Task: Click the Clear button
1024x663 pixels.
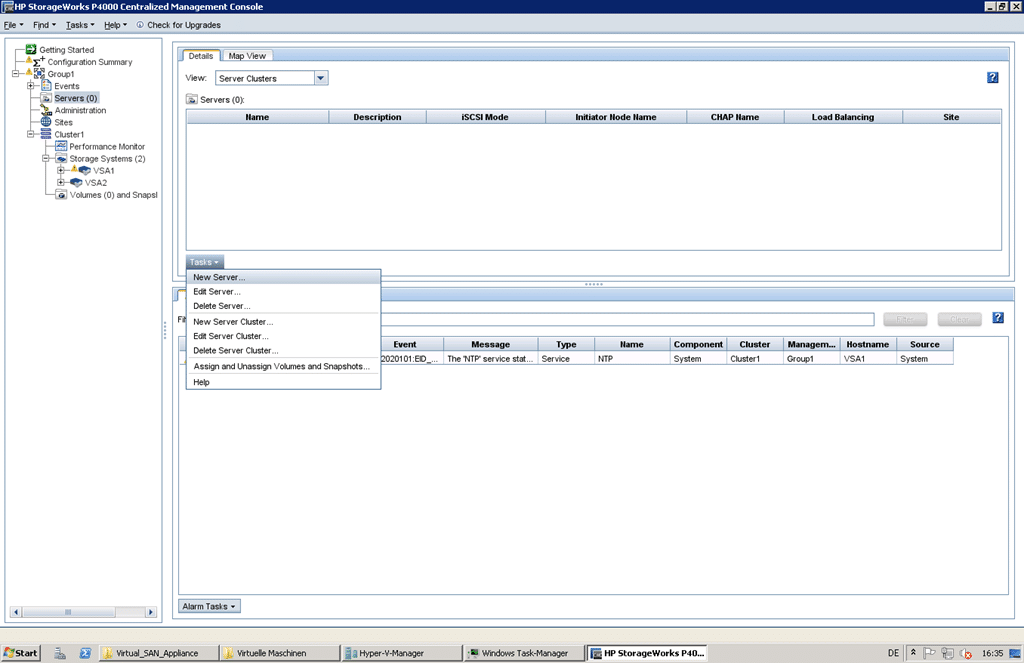Action: click(x=959, y=319)
